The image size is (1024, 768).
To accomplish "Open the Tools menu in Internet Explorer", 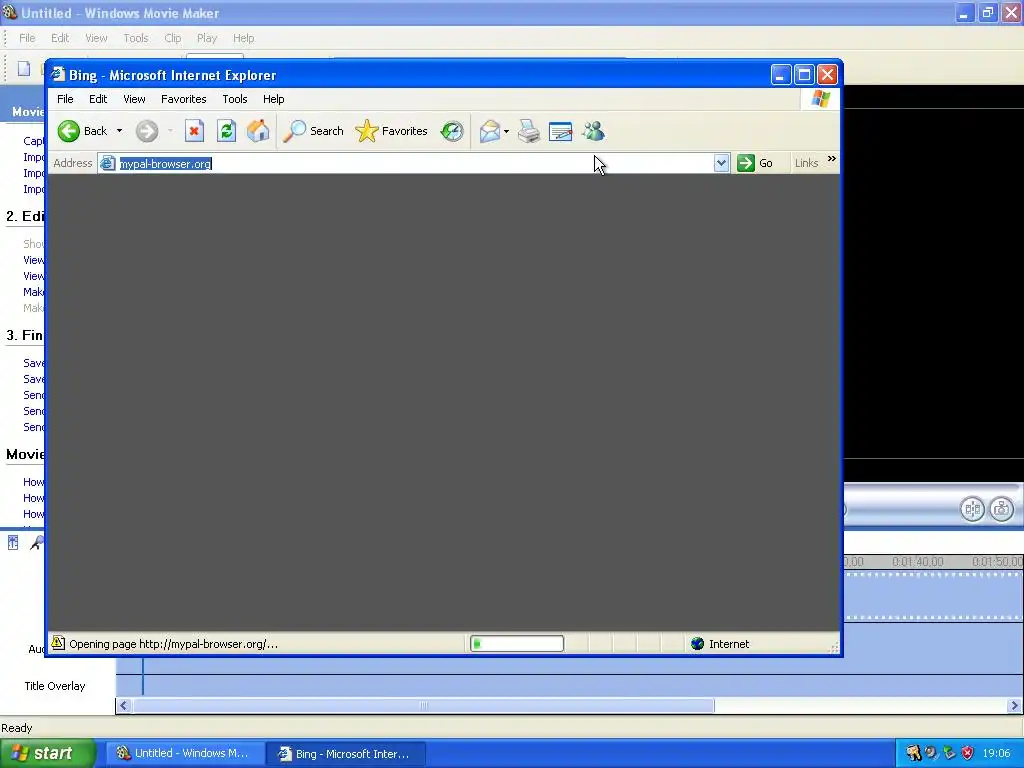I will point(234,99).
